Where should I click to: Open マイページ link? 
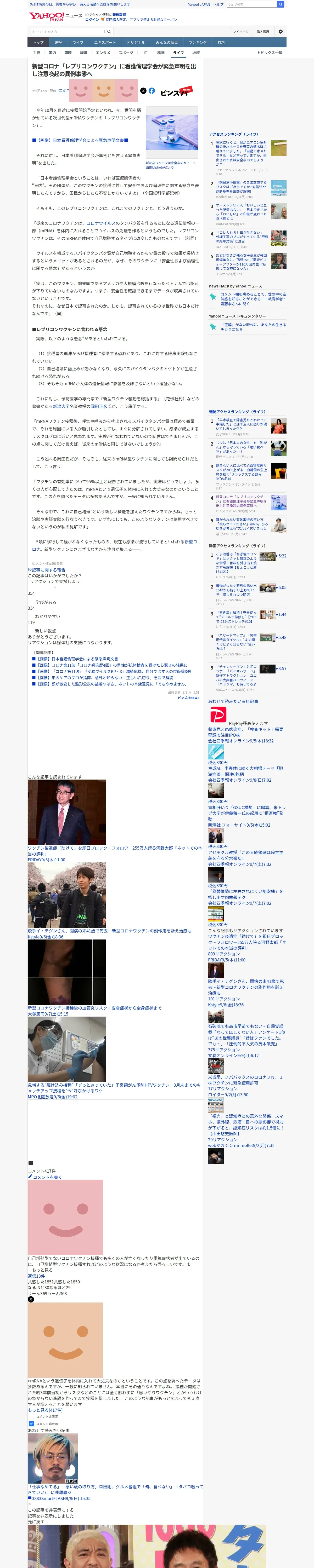pos(241,32)
